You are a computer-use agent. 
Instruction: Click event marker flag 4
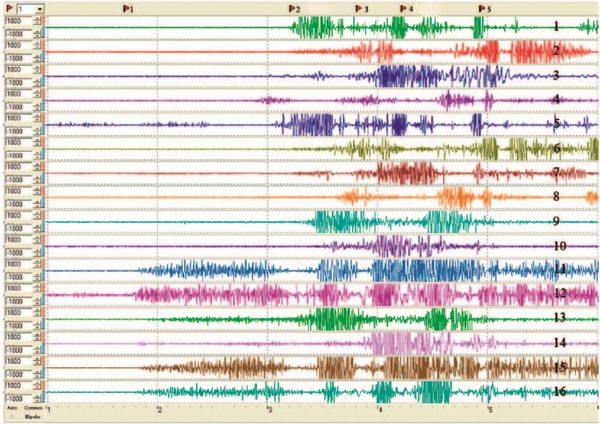(403, 7)
